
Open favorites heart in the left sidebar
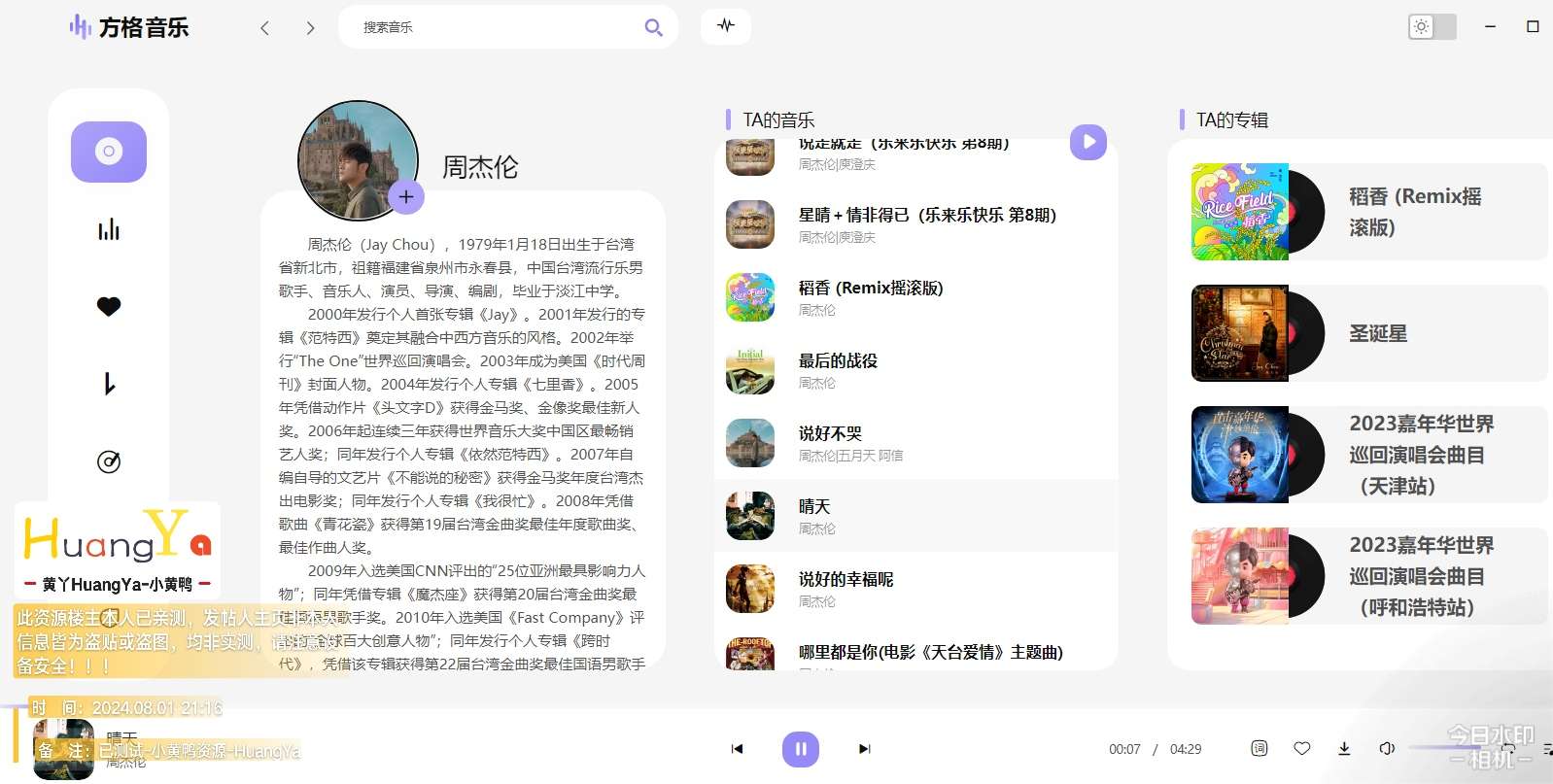[x=109, y=306]
